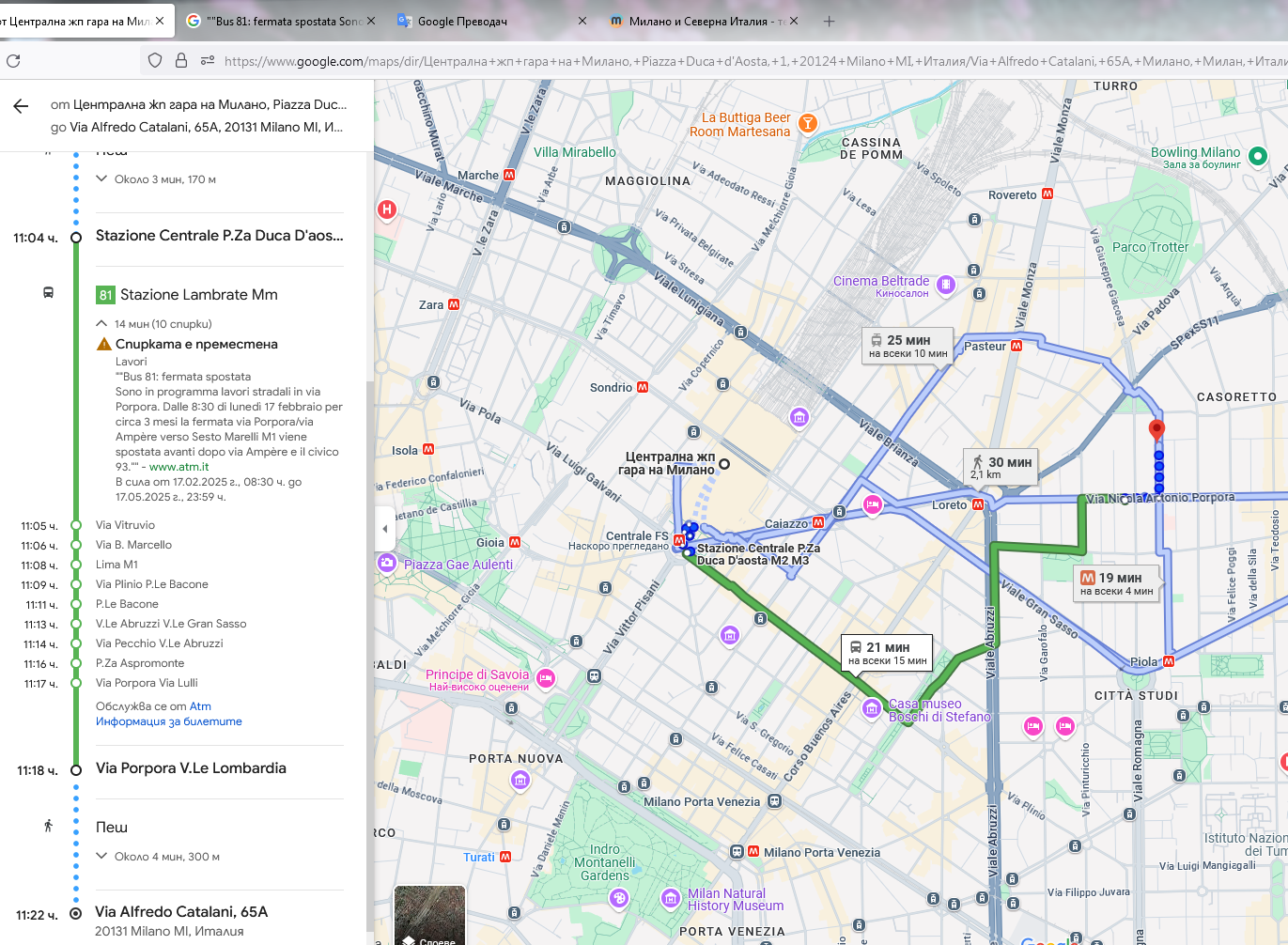Image resolution: width=1288 pixels, height=945 pixels.
Task: Collapse the 14 min 10 stops list
Action: click(102, 324)
